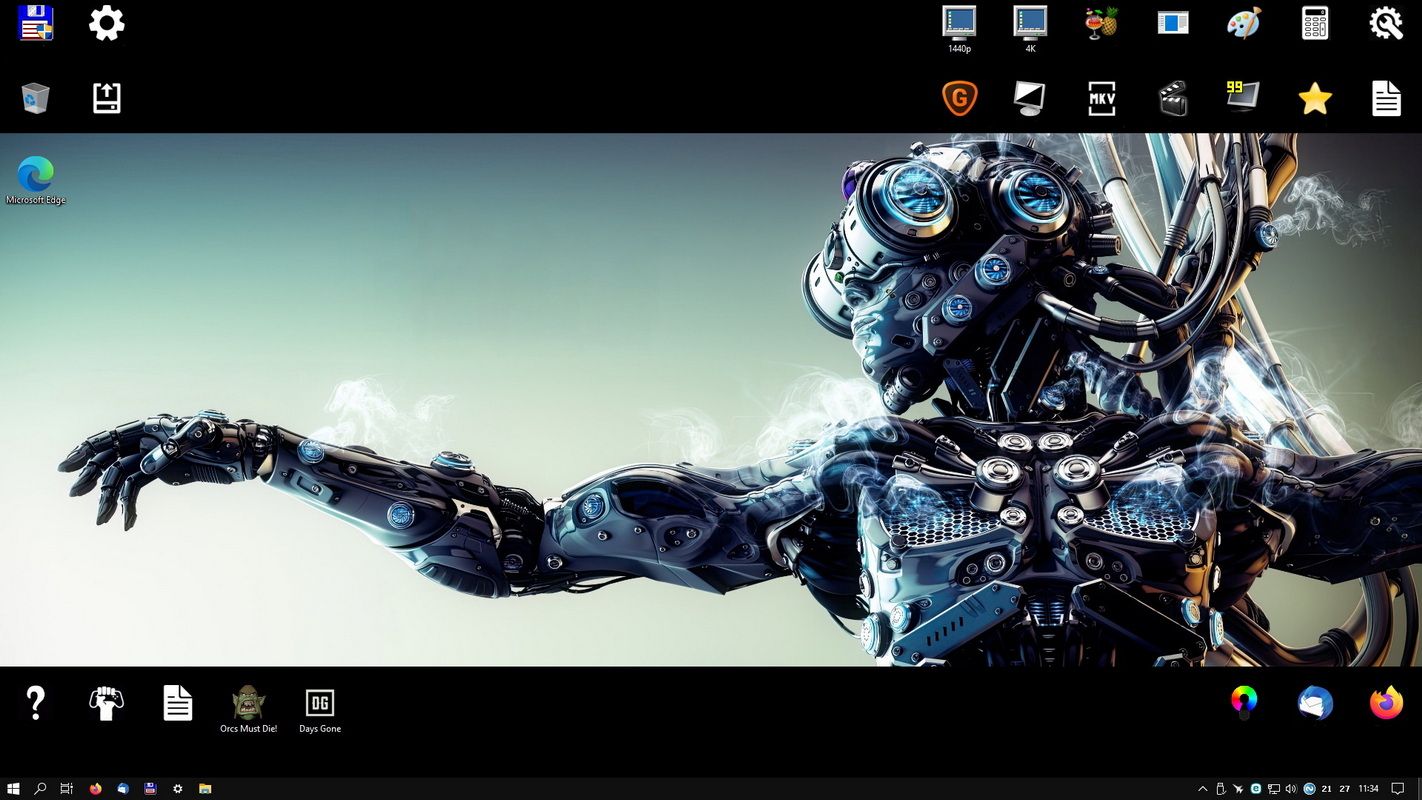Open the yellow star icon
Screen dimensions: 1422x800
(x=1315, y=98)
